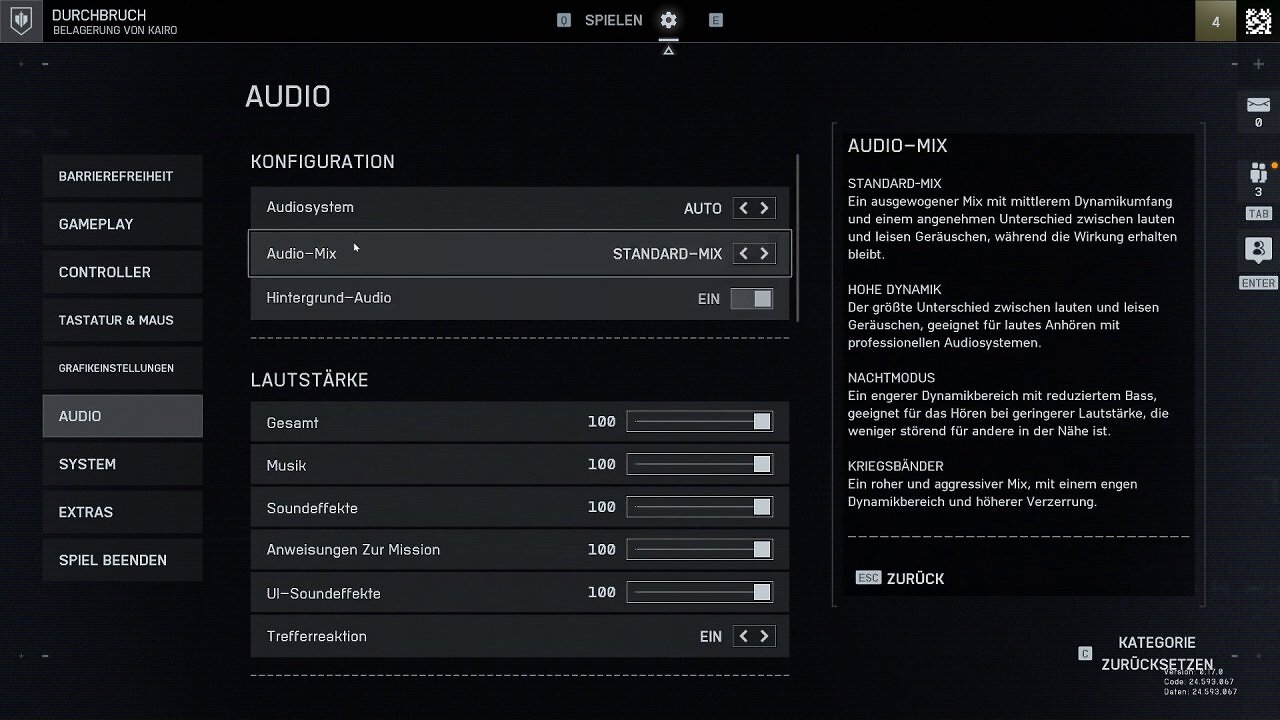Click the DURCHBRUCH mode title

99,15
